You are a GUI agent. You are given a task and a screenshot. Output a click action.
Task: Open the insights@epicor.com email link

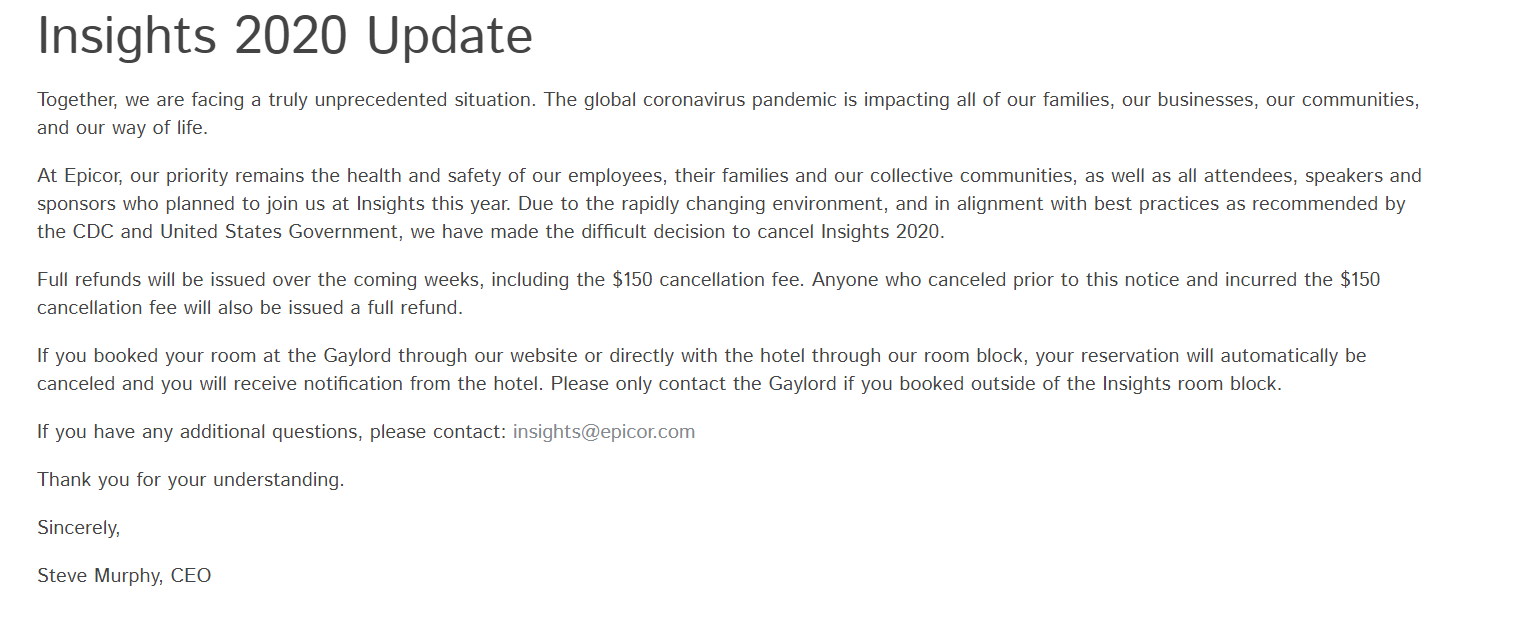point(604,432)
